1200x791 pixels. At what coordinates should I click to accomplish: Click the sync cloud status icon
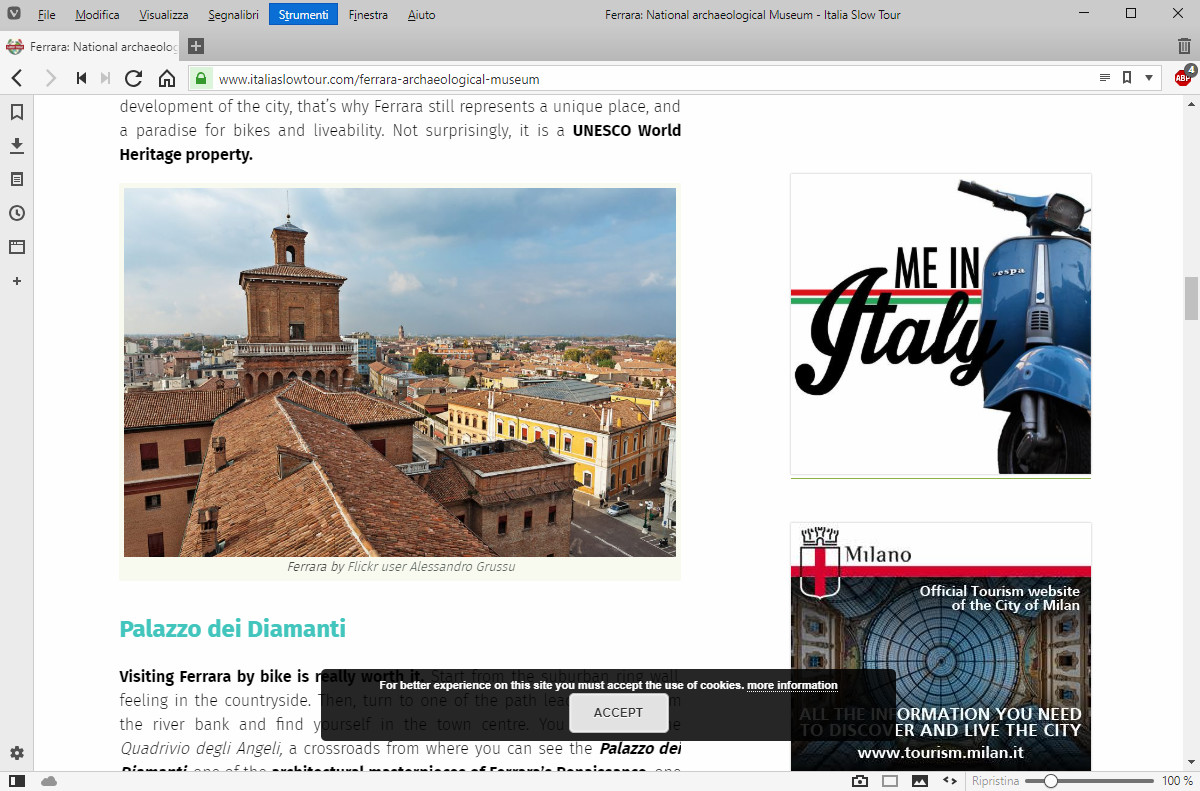coord(48,781)
